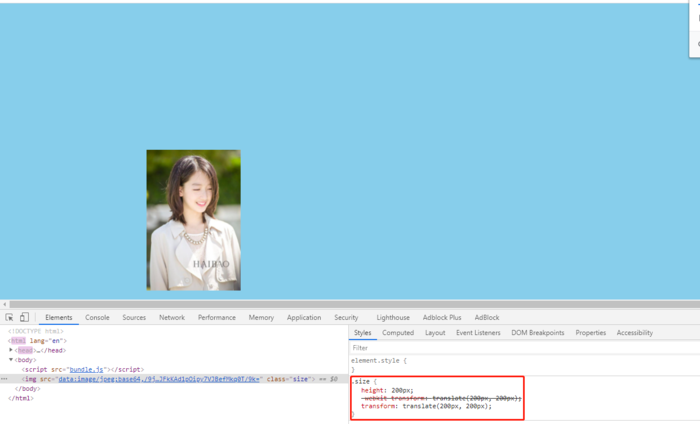The width and height of the screenshot is (700, 424).
Task: Collapse the body node in DOM tree
Action: (11, 360)
